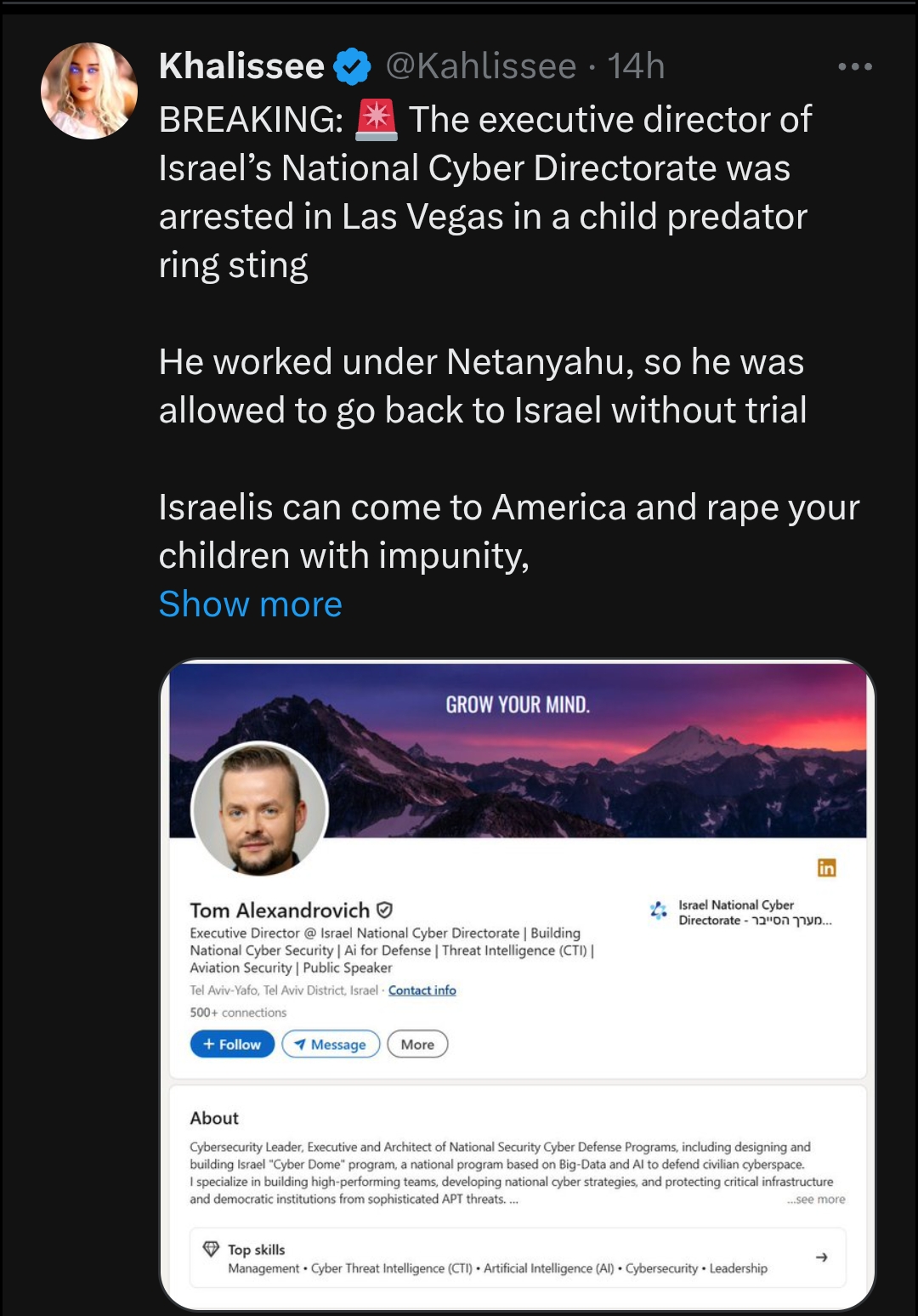Open Tom Alexandrovich's profile photo
Screen dimensions: 918x1316
(259, 808)
